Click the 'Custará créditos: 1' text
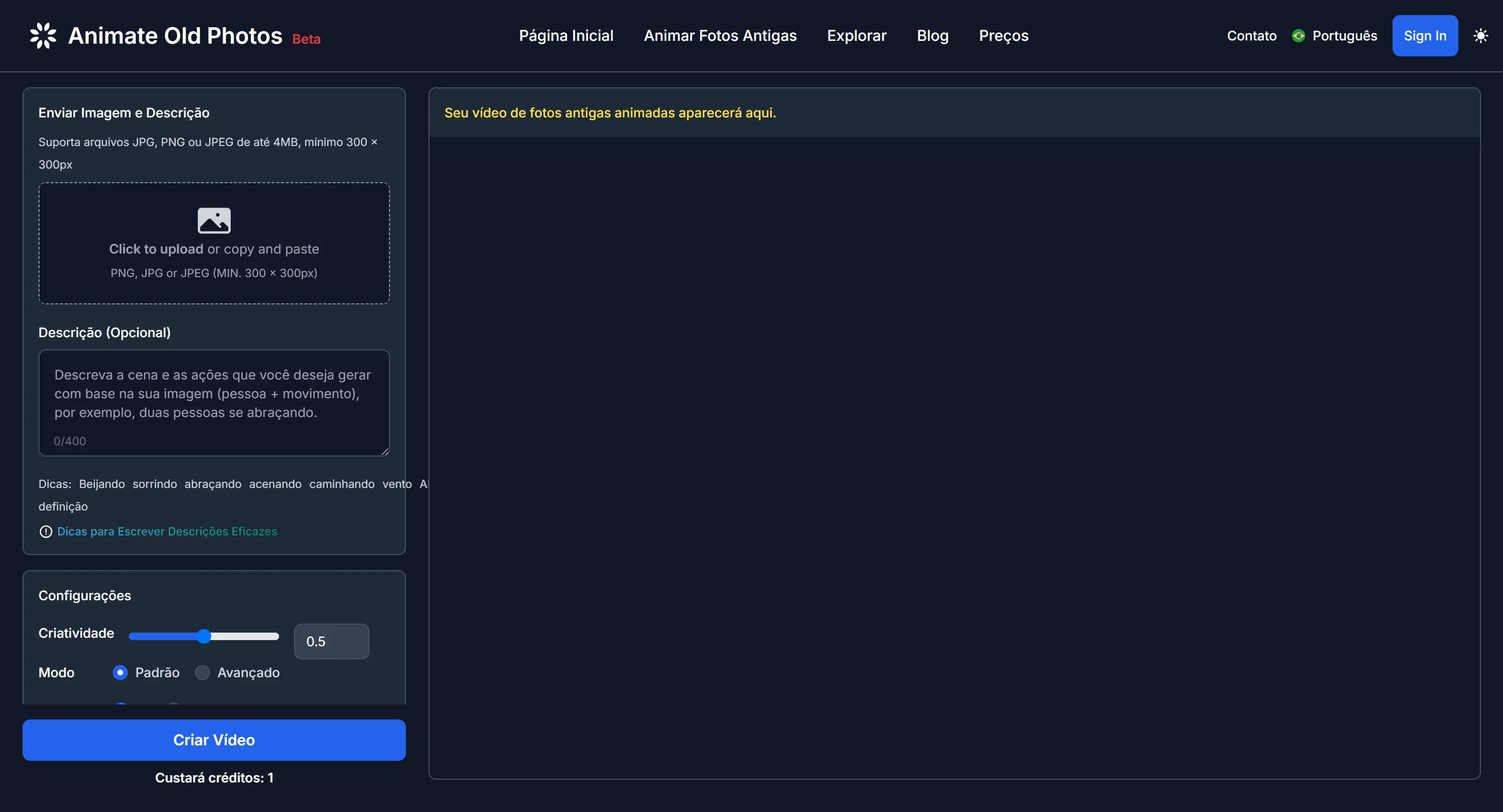This screenshot has width=1503, height=812. click(x=214, y=778)
